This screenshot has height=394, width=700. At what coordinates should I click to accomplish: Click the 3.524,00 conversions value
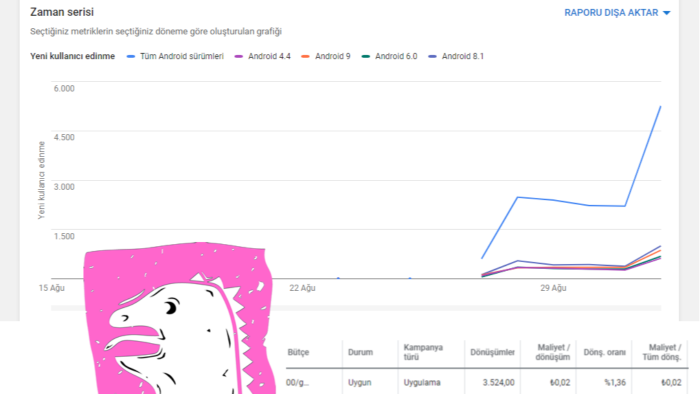pos(498,383)
